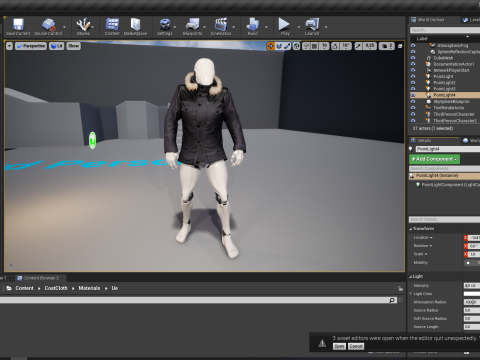Select ThirdPersonCharacter in World Outliner

(454, 114)
